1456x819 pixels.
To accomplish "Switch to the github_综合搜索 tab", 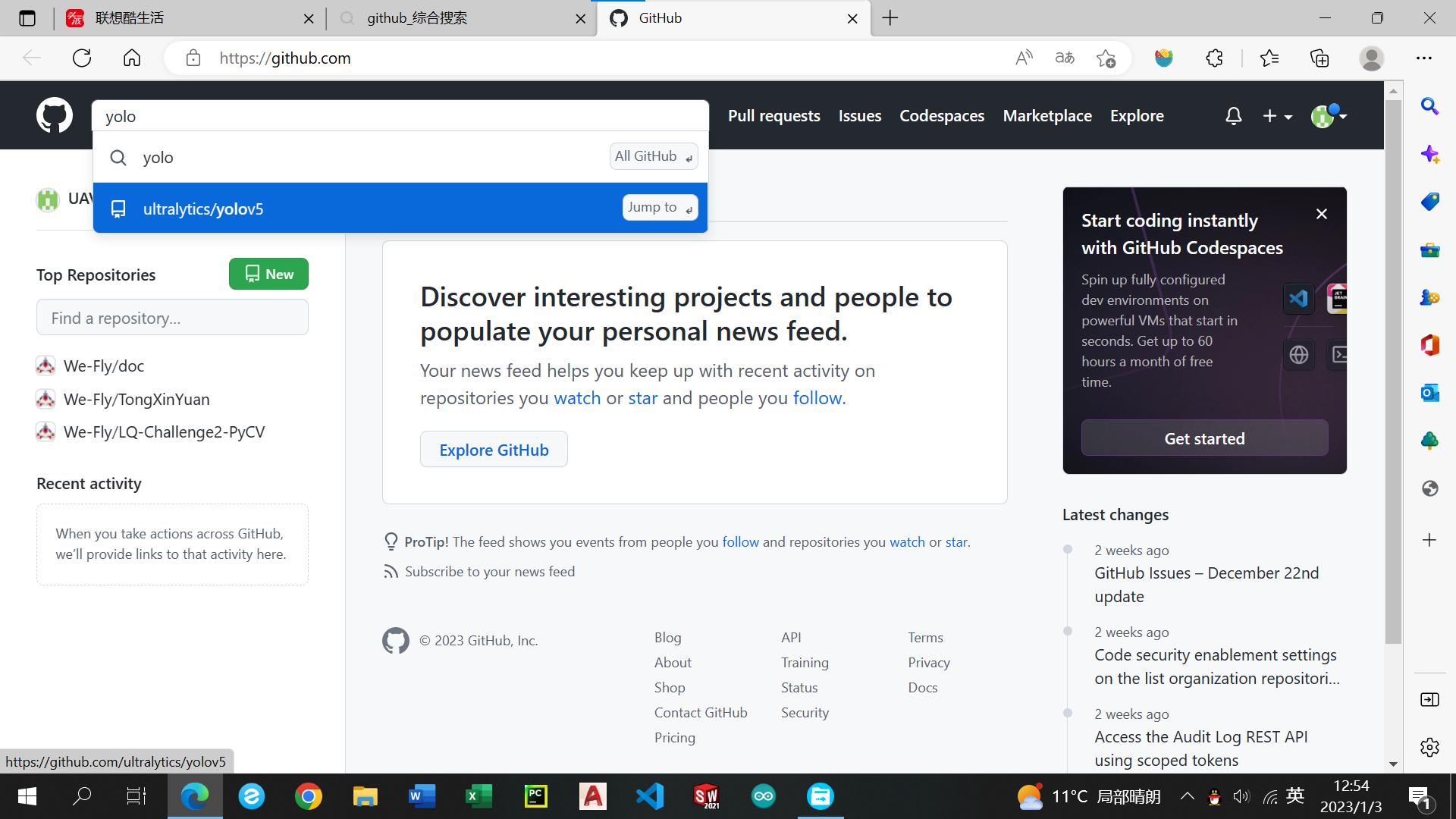I will (417, 18).
